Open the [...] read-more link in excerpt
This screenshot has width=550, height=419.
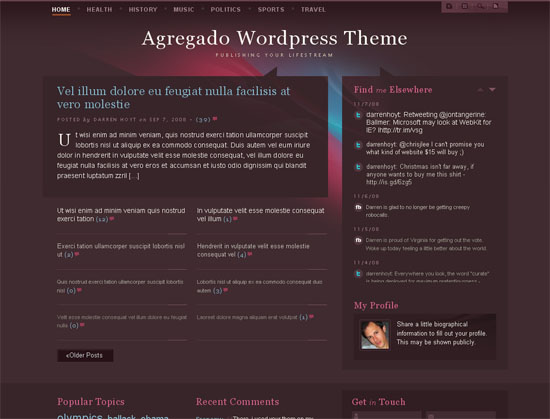[134, 176]
